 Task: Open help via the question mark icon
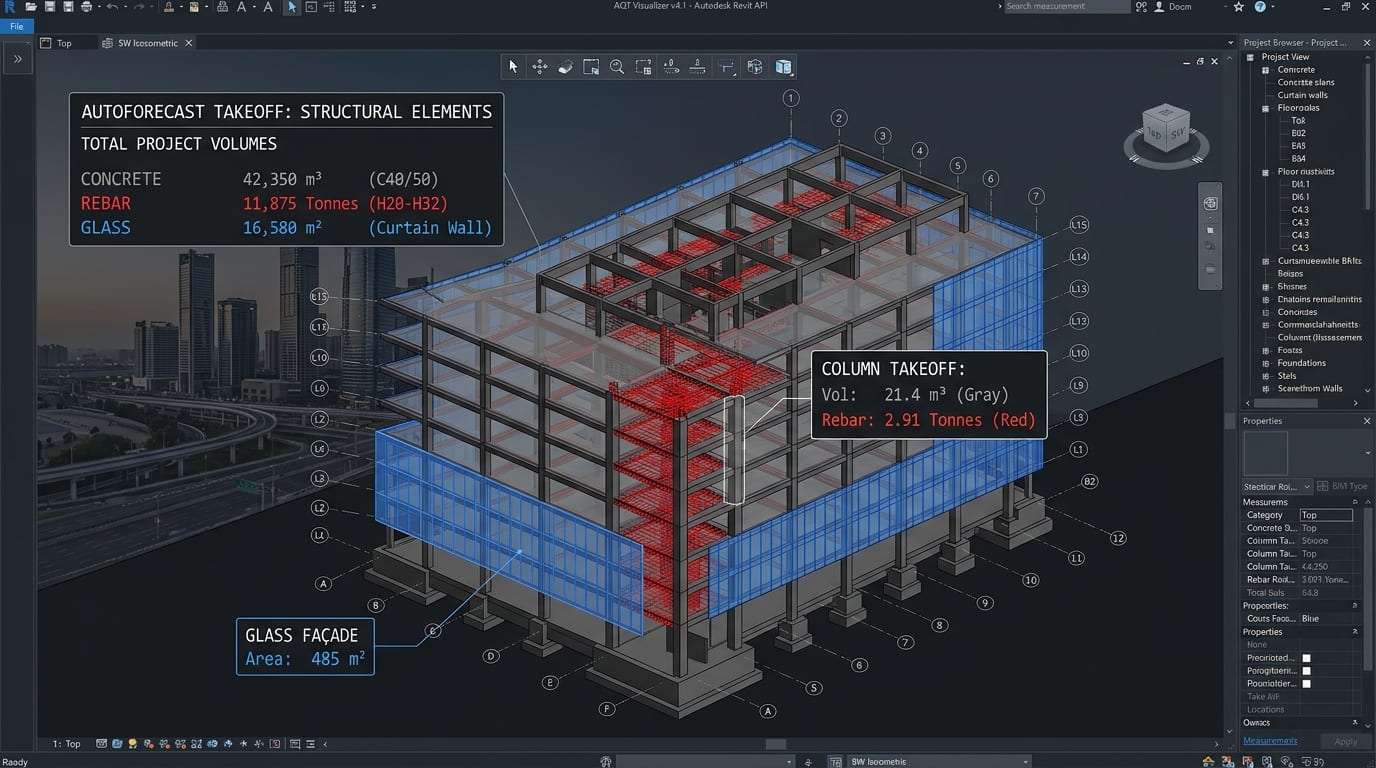tap(1260, 7)
